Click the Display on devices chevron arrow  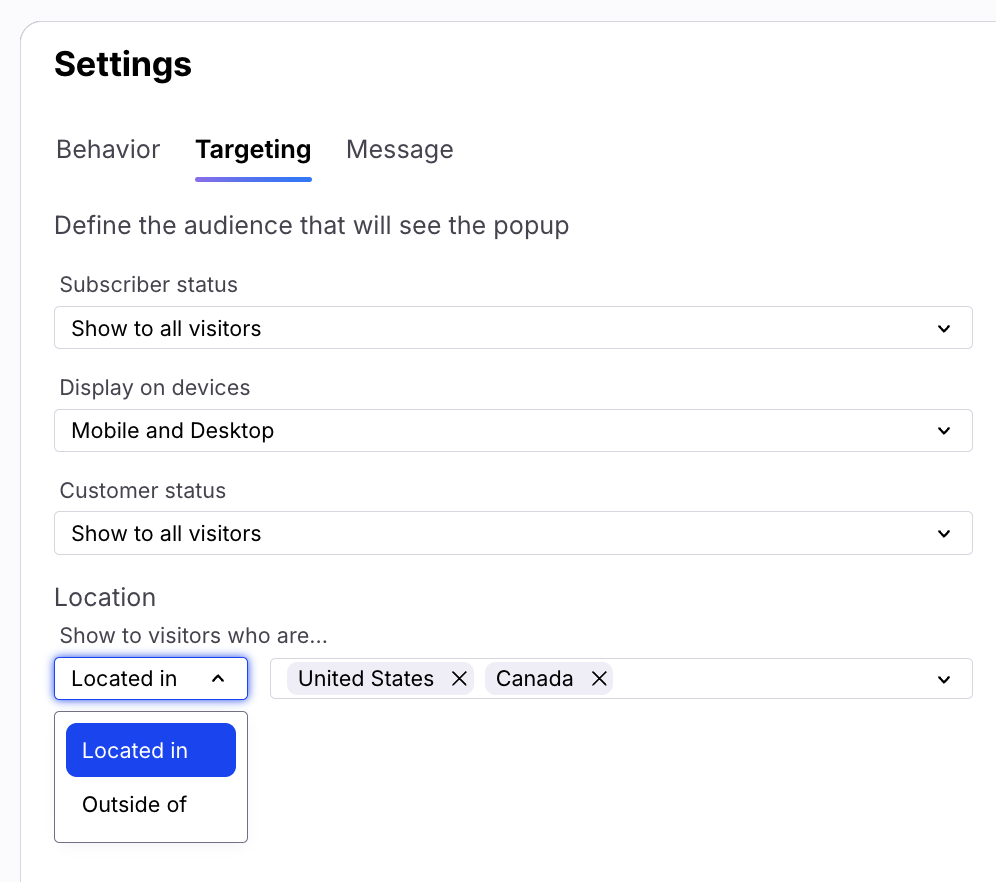[943, 431]
